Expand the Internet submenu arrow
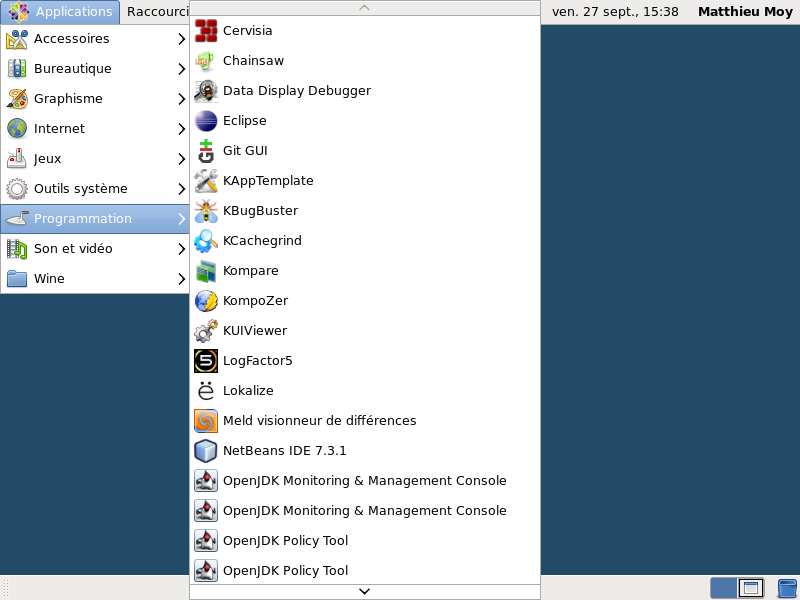800x600 pixels. click(x=181, y=129)
